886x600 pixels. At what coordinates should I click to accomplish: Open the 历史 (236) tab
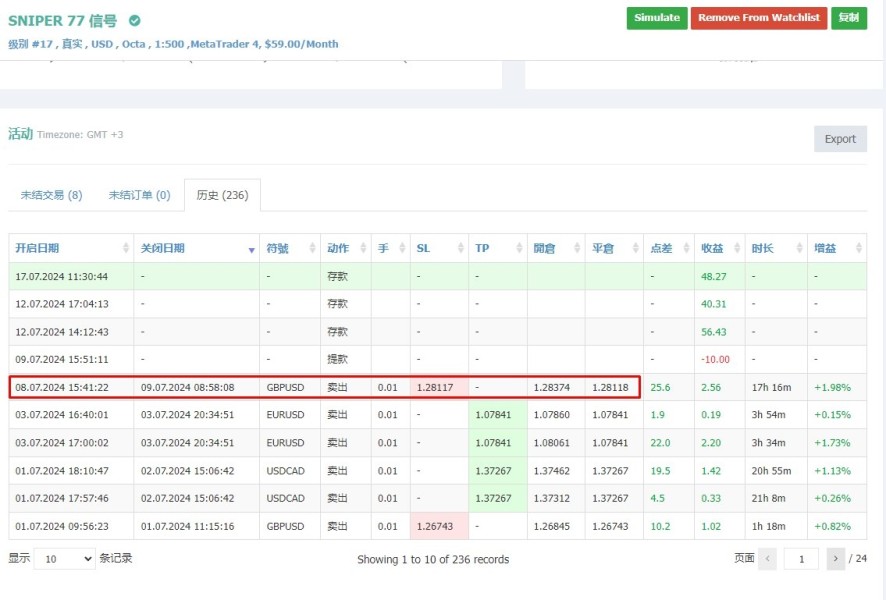[x=222, y=195]
